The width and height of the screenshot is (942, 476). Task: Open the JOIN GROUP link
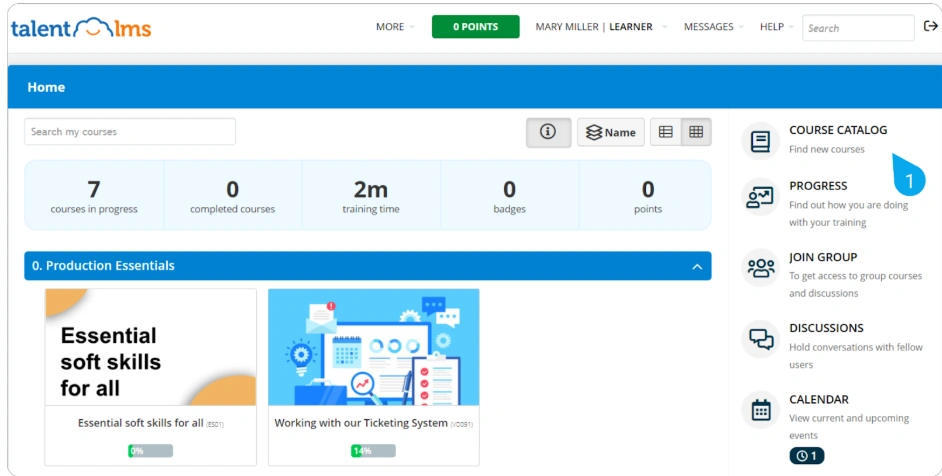tap(822, 257)
